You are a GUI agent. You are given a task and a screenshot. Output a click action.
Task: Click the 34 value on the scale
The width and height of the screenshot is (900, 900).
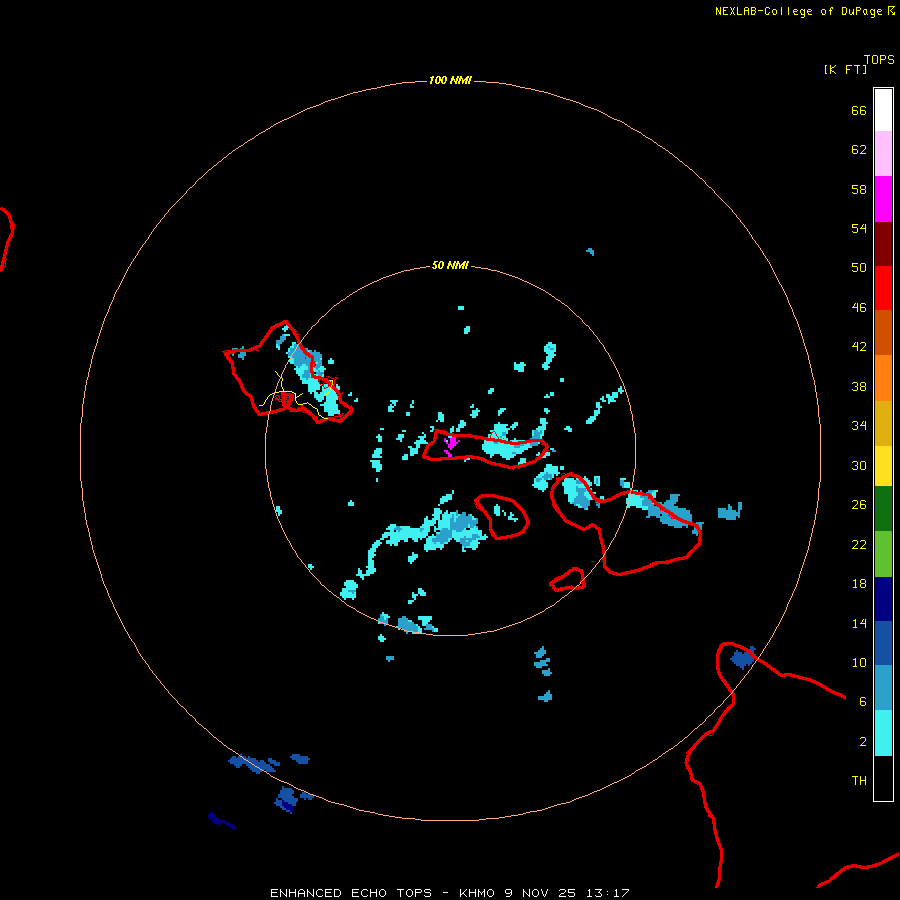pos(859,425)
